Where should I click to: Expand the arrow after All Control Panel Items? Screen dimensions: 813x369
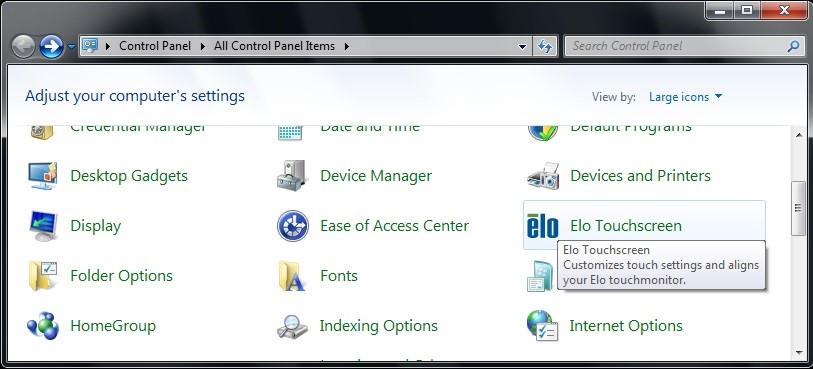(346, 46)
